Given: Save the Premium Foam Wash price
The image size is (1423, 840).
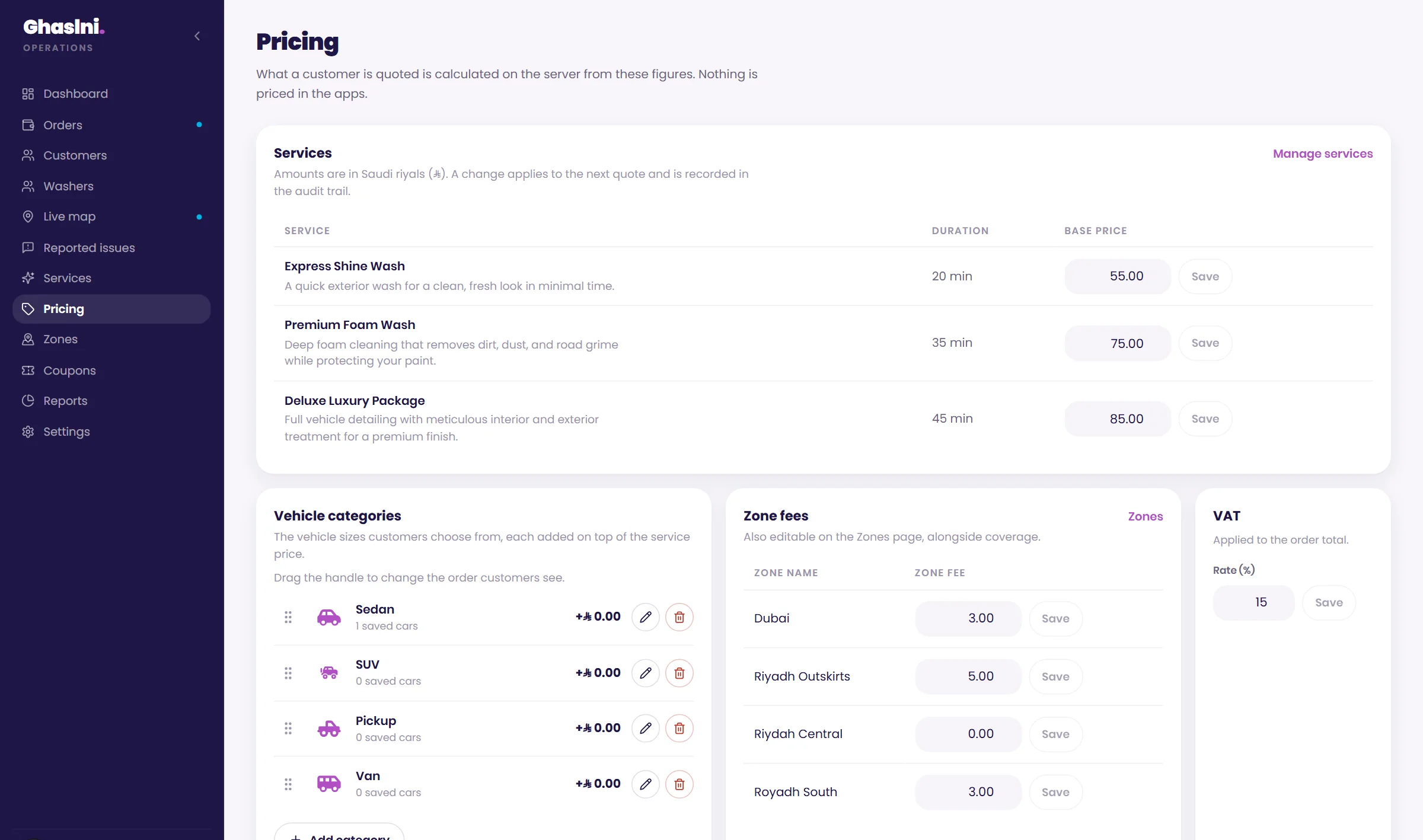Looking at the screenshot, I should [x=1205, y=343].
